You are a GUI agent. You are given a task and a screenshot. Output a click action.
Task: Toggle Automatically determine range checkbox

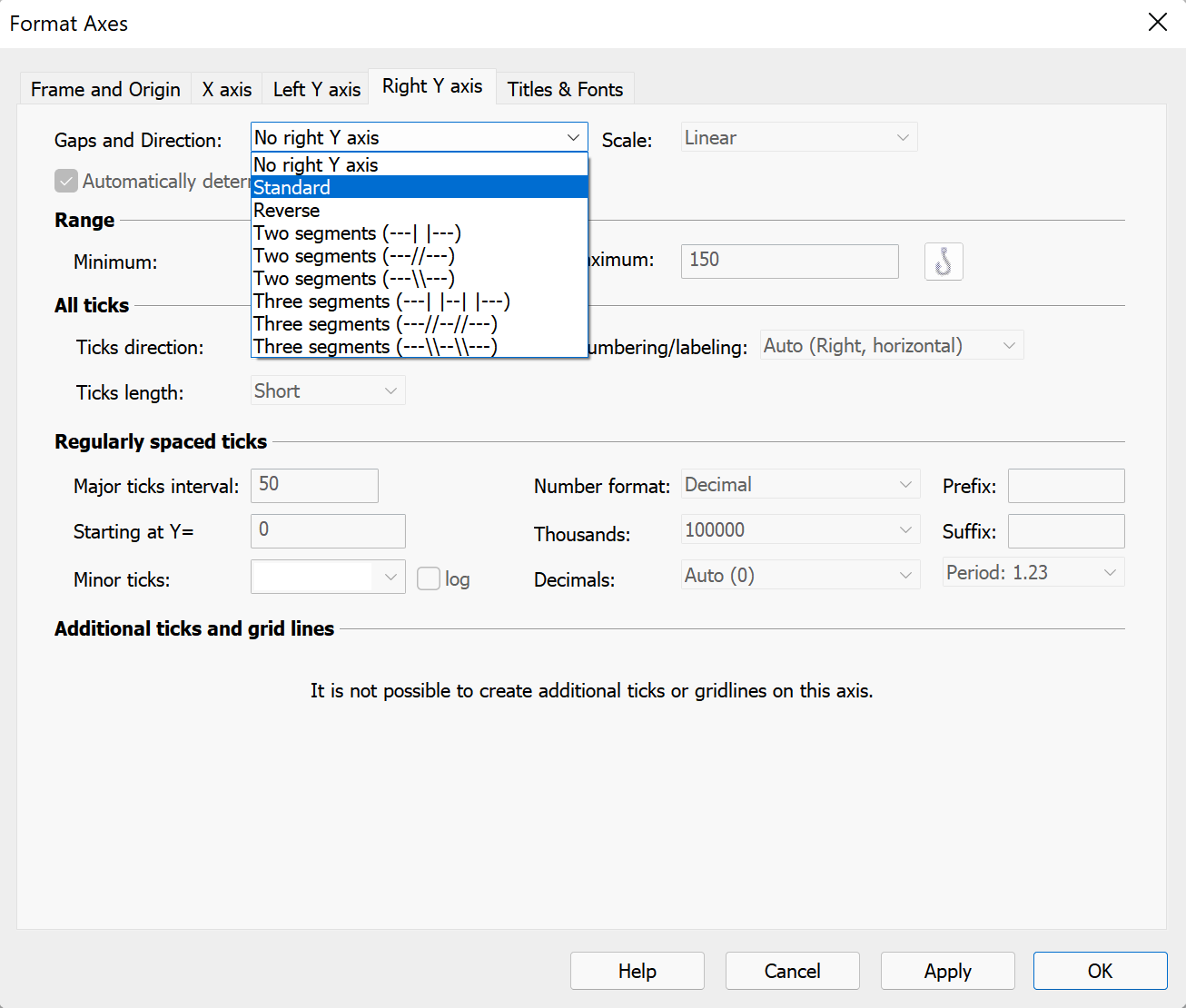coord(66,181)
